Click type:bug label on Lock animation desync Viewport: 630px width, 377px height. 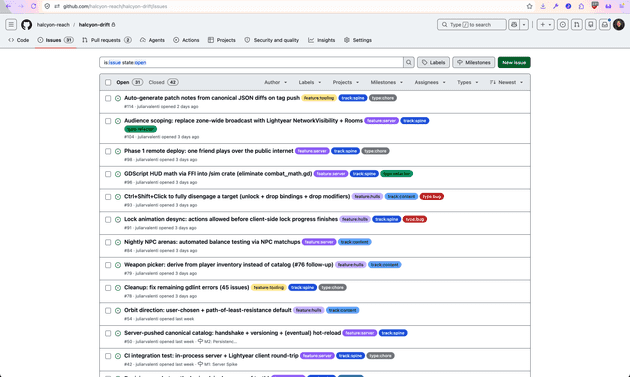tap(415, 219)
